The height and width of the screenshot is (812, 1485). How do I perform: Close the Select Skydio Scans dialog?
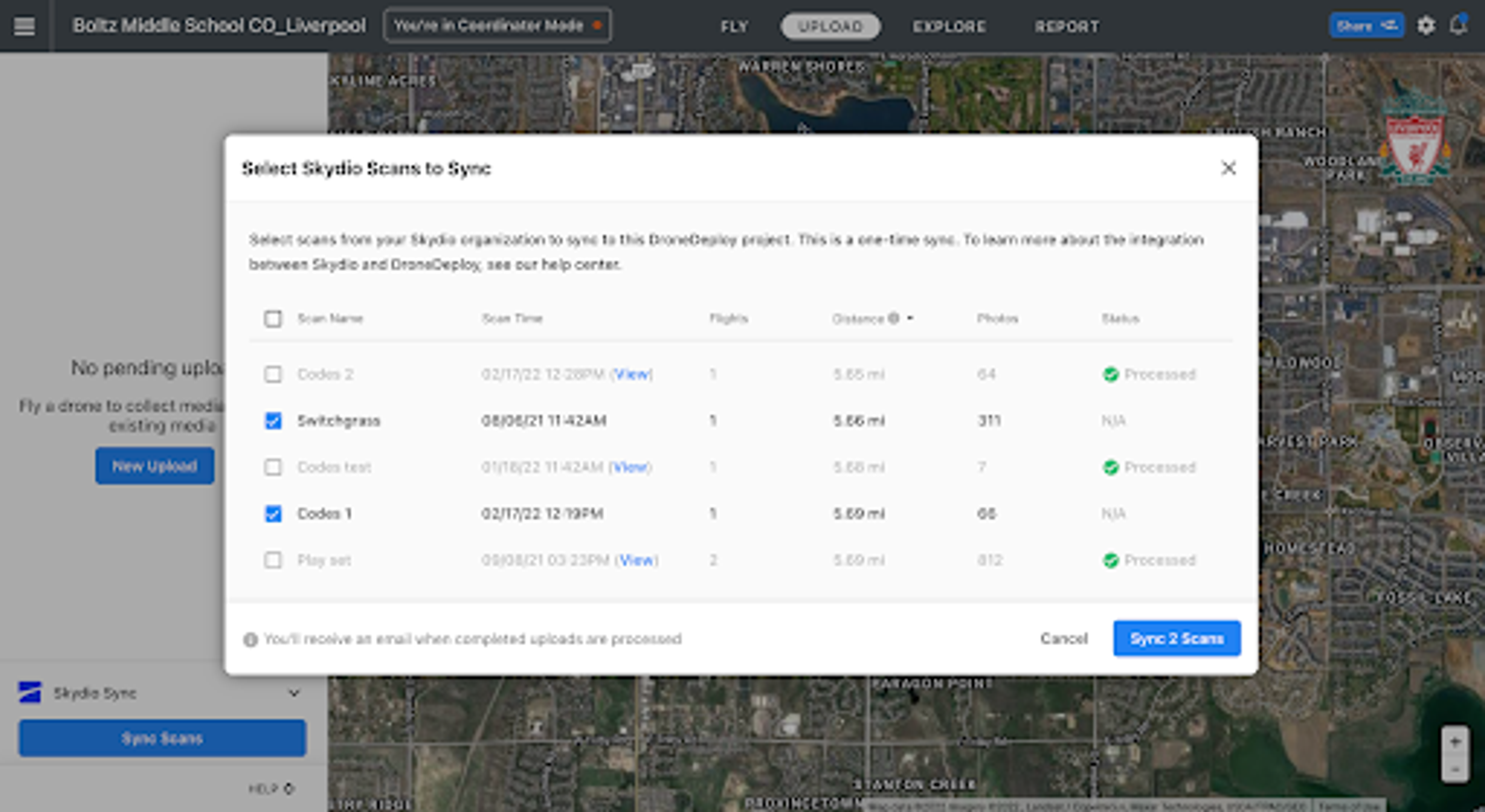[x=1228, y=168]
